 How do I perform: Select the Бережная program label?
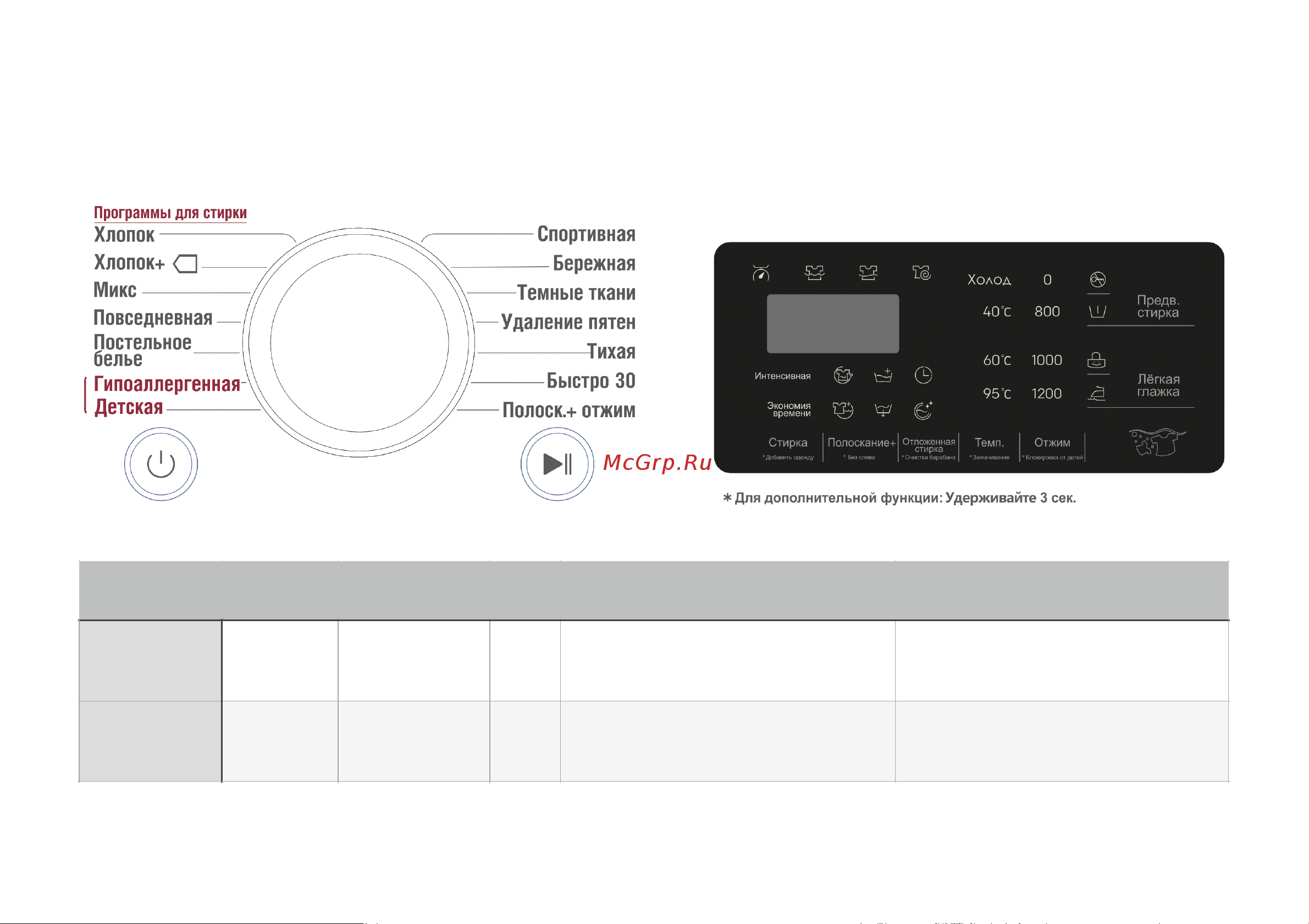coord(594,263)
